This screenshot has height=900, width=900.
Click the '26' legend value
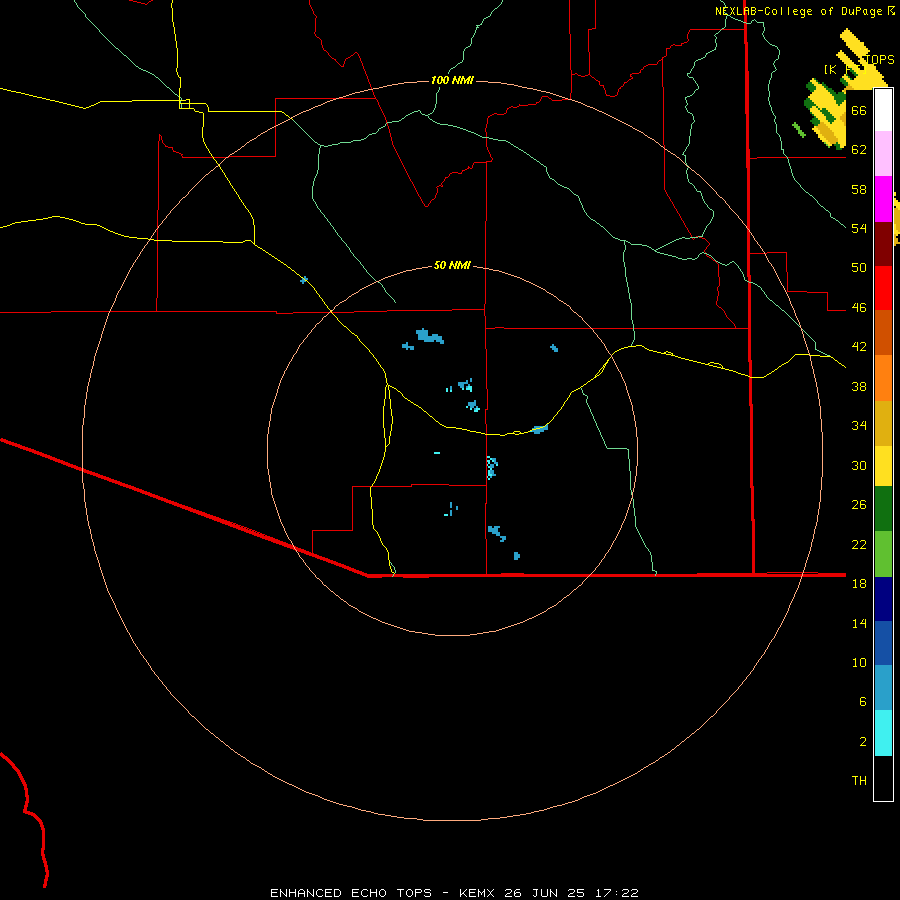[x=859, y=505]
